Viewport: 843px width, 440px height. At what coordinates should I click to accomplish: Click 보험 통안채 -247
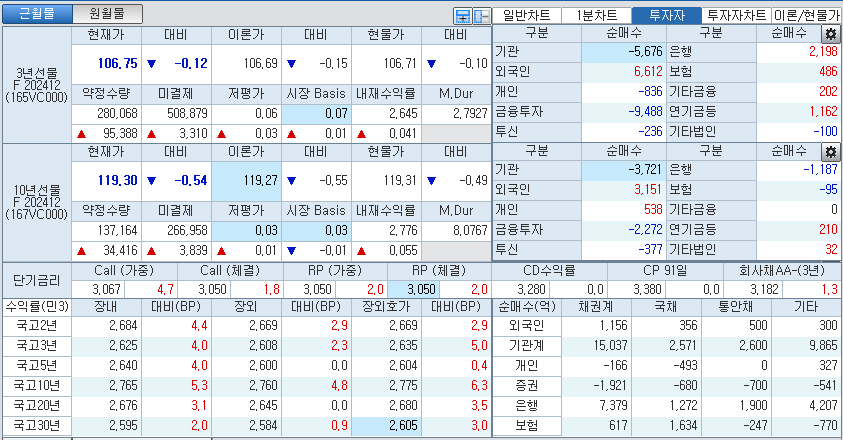(x=737, y=425)
